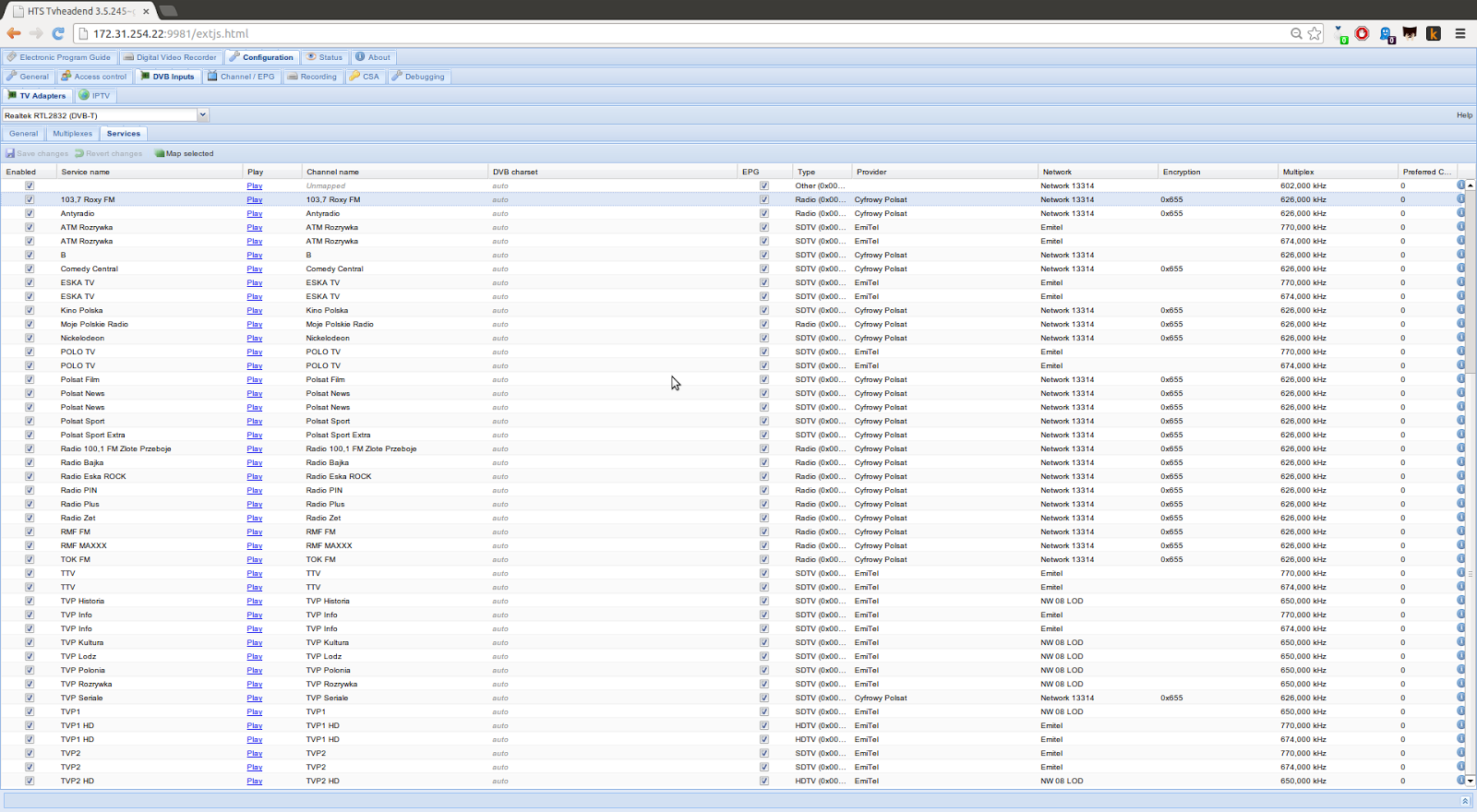Open the Access control tab
The height and width of the screenshot is (812, 1477).
point(94,77)
